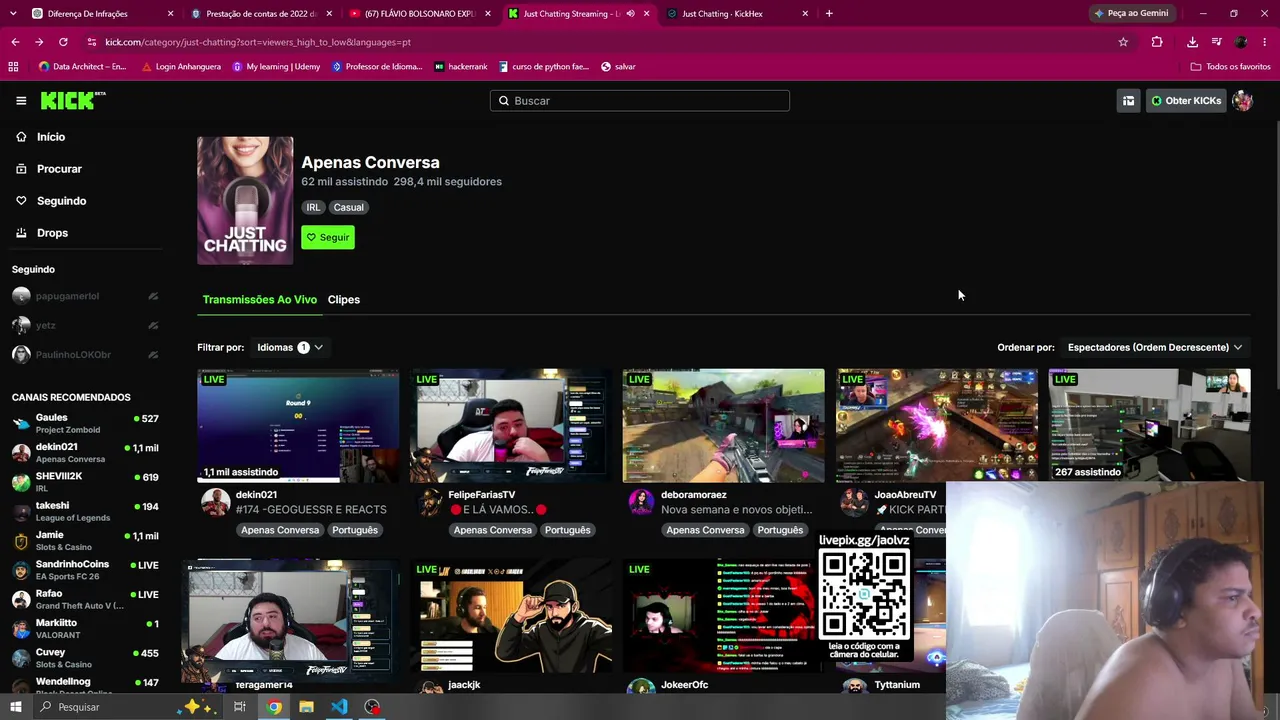The width and height of the screenshot is (1280, 720).
Task: Open the My learning | Udemy bookmark
Action: [x=276, y=67]
